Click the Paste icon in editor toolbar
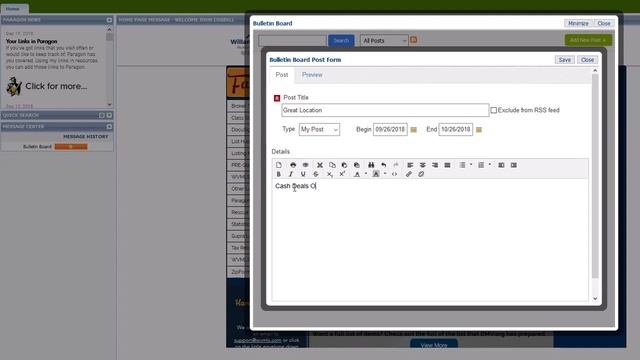The width and height of the screenshot is (640, 360). [x=344, y=165]
